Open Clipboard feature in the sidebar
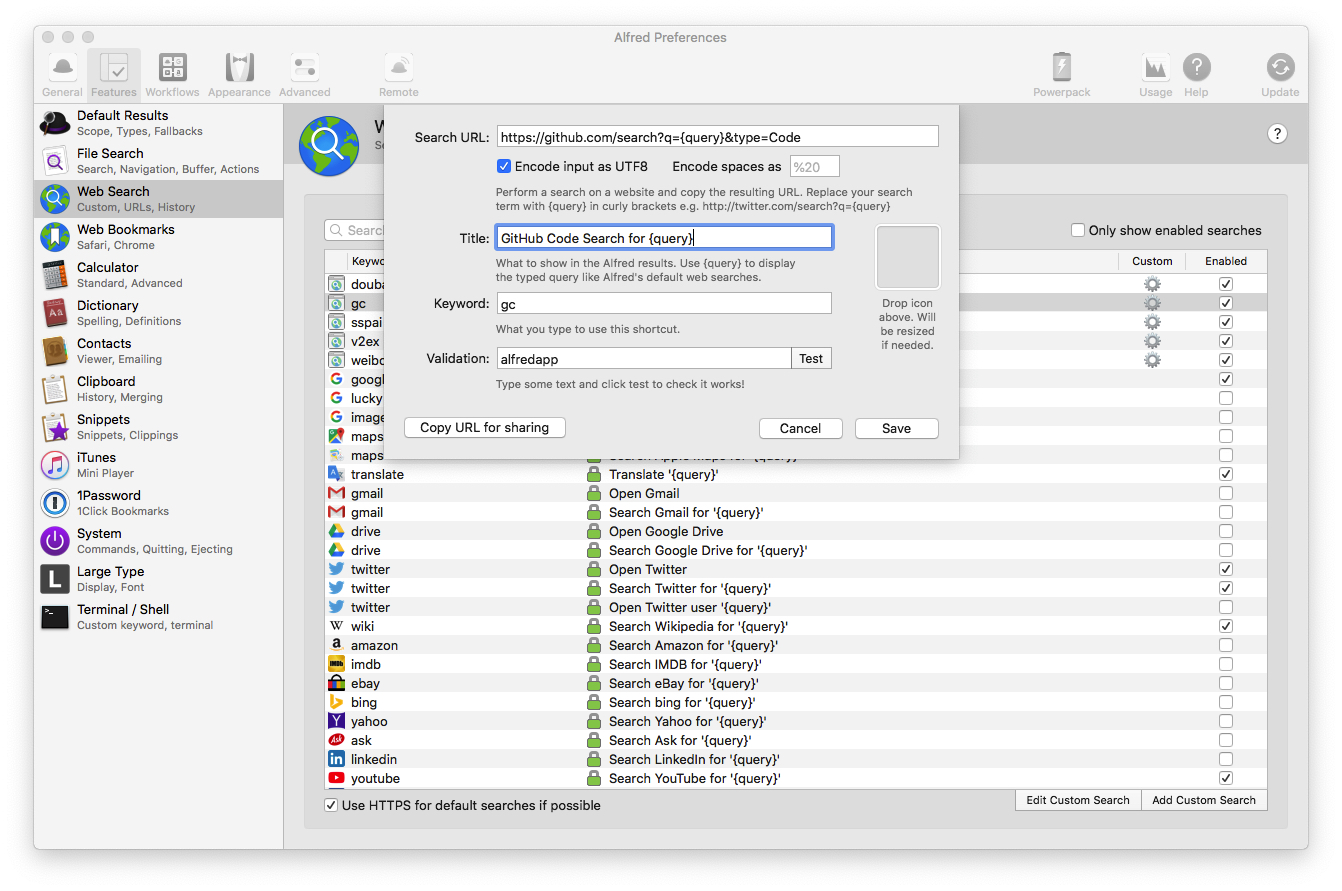This screenshot has width=1342, height=891. [159, 389]
